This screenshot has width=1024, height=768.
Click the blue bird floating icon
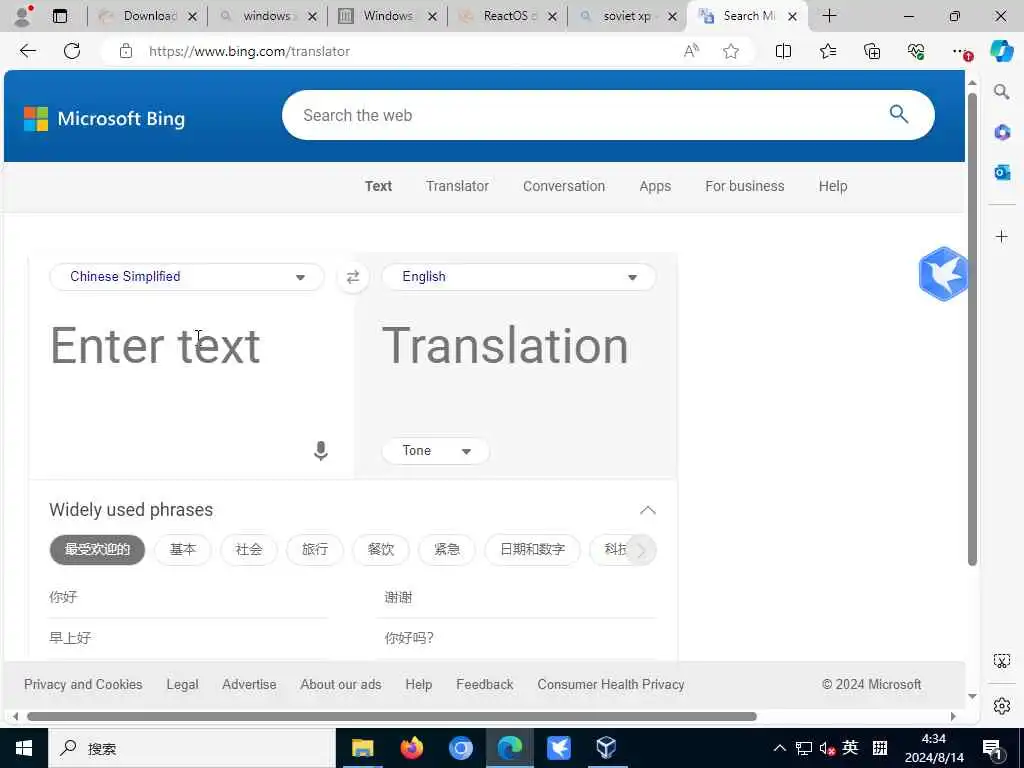[942, 274]
